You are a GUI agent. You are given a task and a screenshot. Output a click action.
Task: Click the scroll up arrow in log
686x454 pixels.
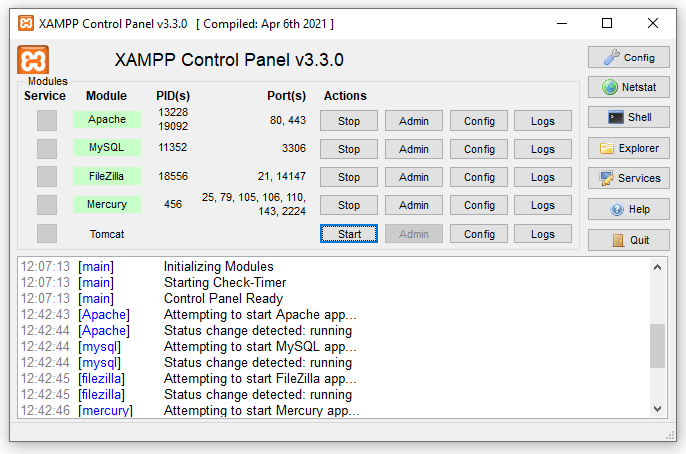point(657,267)
